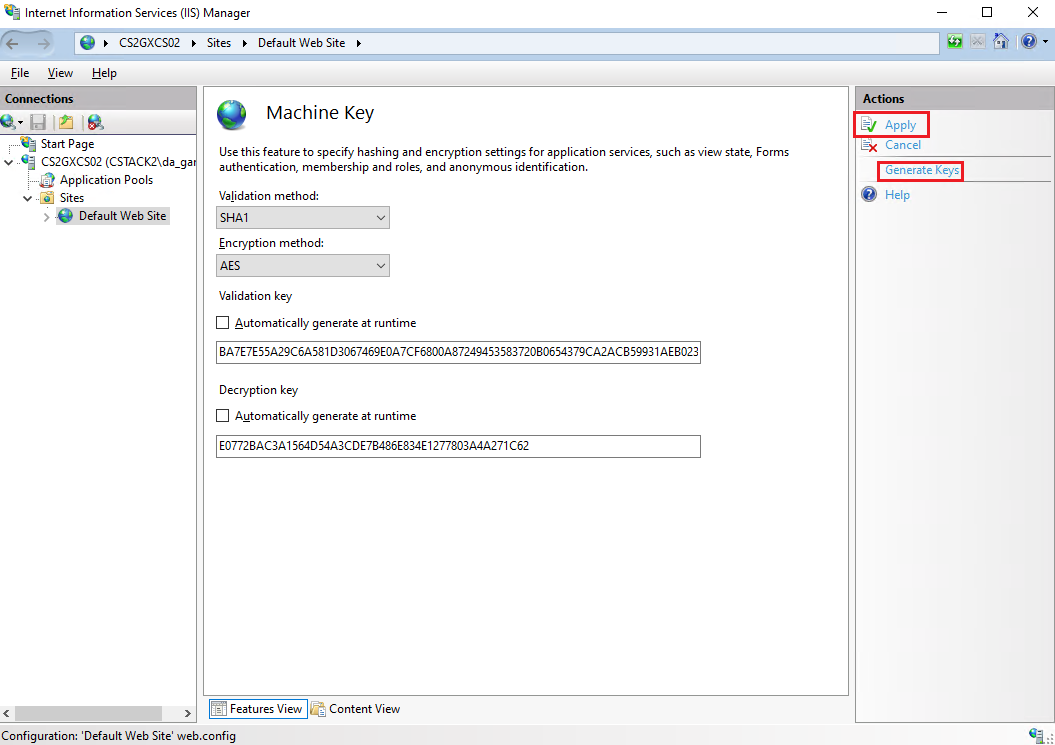Open dropdown arrow after Default Web Site breadcrumb

359,43
